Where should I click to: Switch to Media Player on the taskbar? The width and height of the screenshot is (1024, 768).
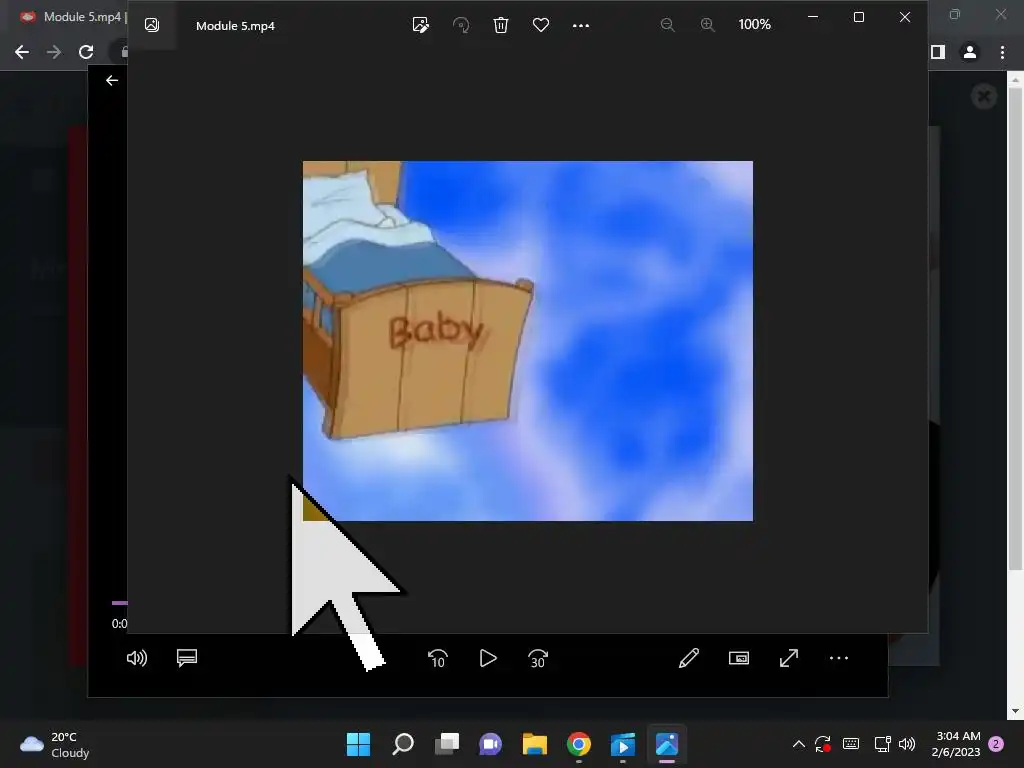[x=623, y=744]
